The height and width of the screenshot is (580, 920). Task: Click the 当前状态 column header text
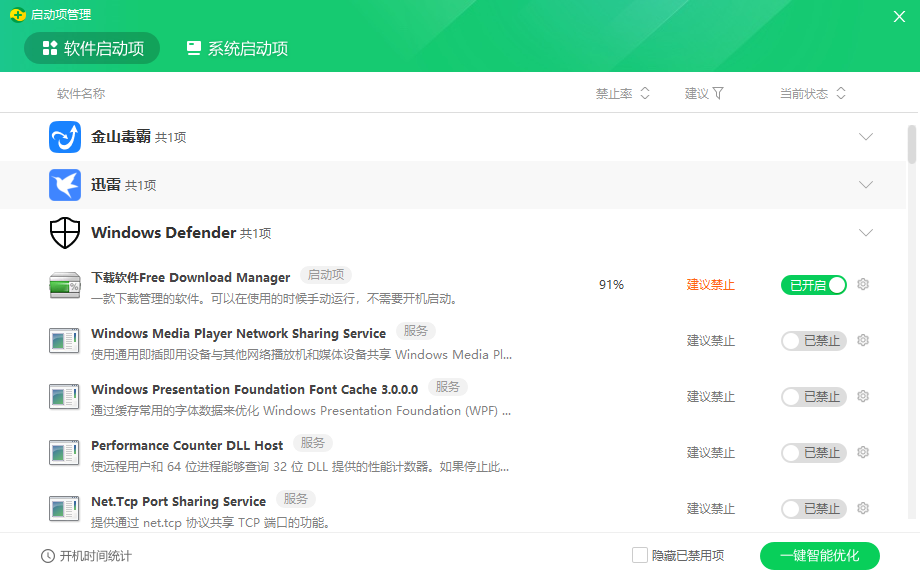[x=804, y=93]
